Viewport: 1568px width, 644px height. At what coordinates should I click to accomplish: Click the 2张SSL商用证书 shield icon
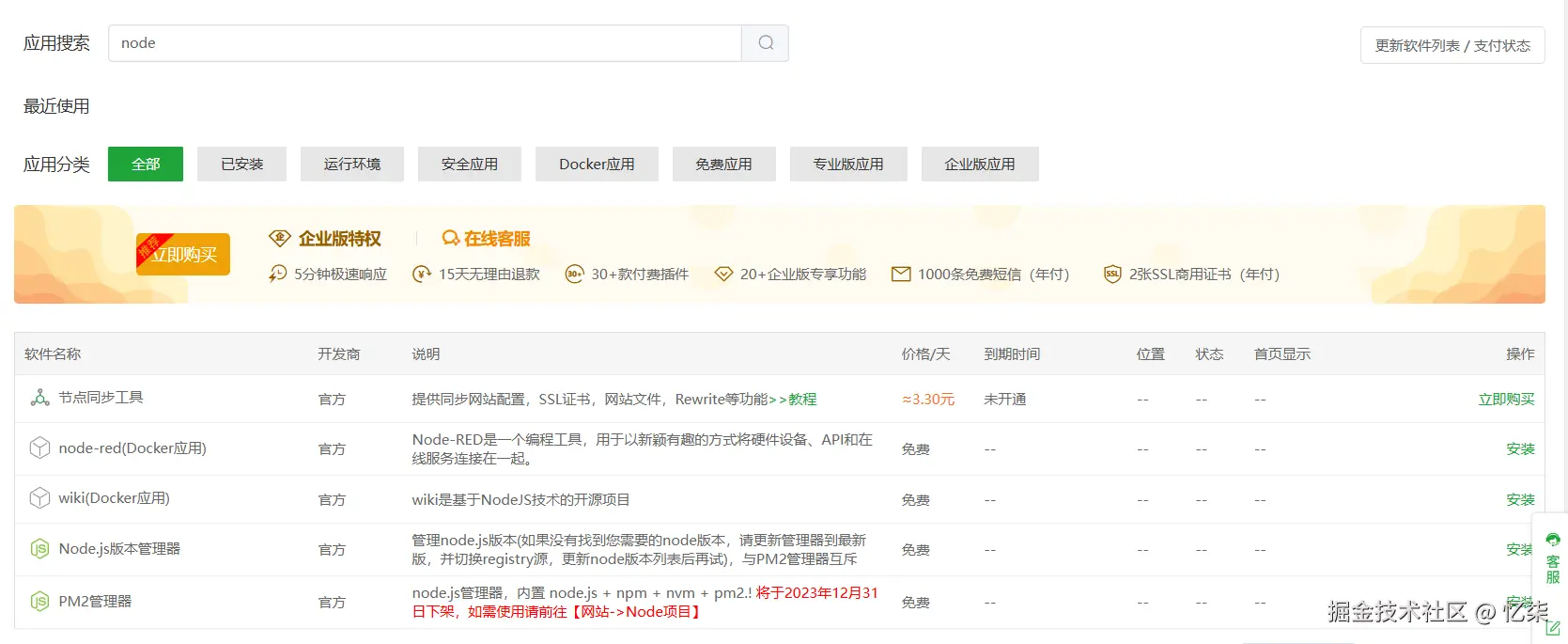(x=1112, y=275)
